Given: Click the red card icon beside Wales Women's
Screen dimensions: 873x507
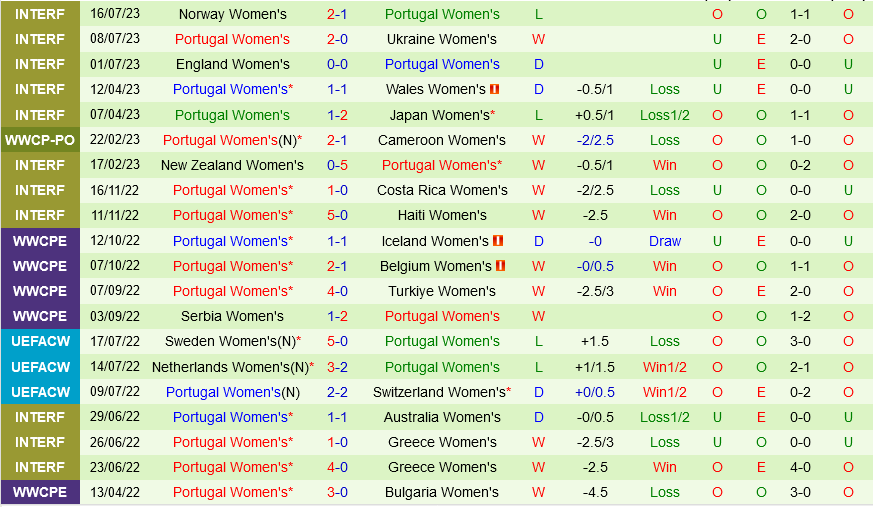Looking at the screenshot, I should click(495, 89).
